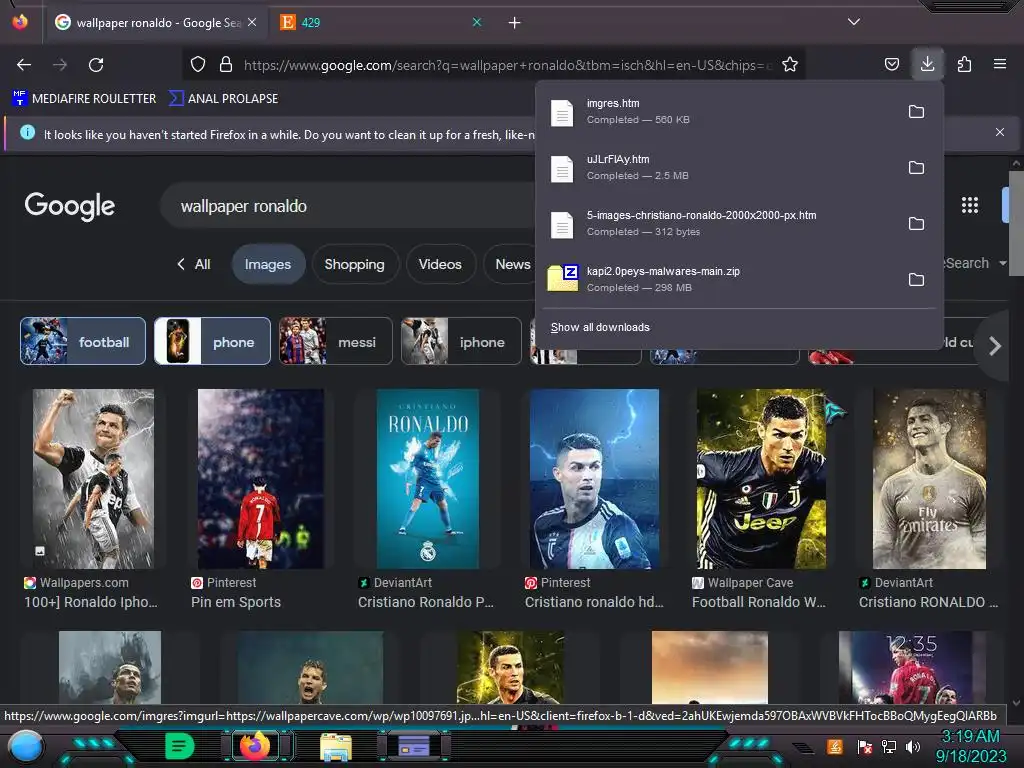Image resolution: width=1024 pixels, height=768 pixels.
Task: Open the MEDIAFIRE ROULETTER bookmark
Action: 84,99
